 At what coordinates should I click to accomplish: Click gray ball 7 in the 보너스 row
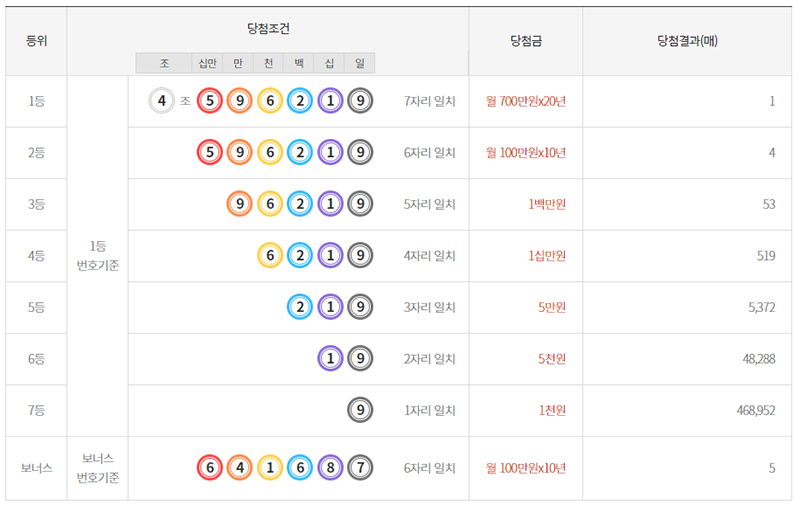tap(360, 467)
